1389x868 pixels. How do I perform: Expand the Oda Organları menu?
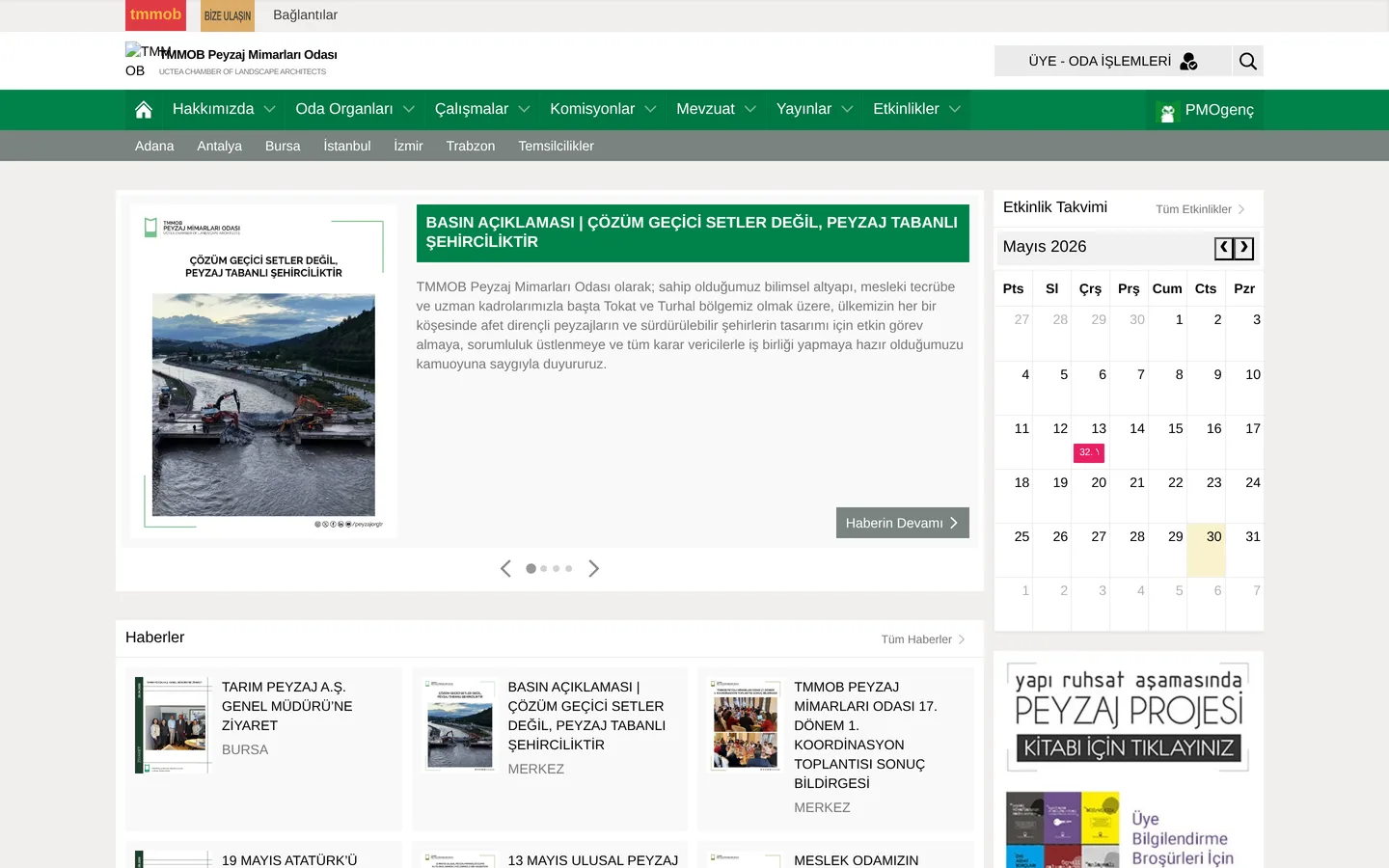point(355,110)
